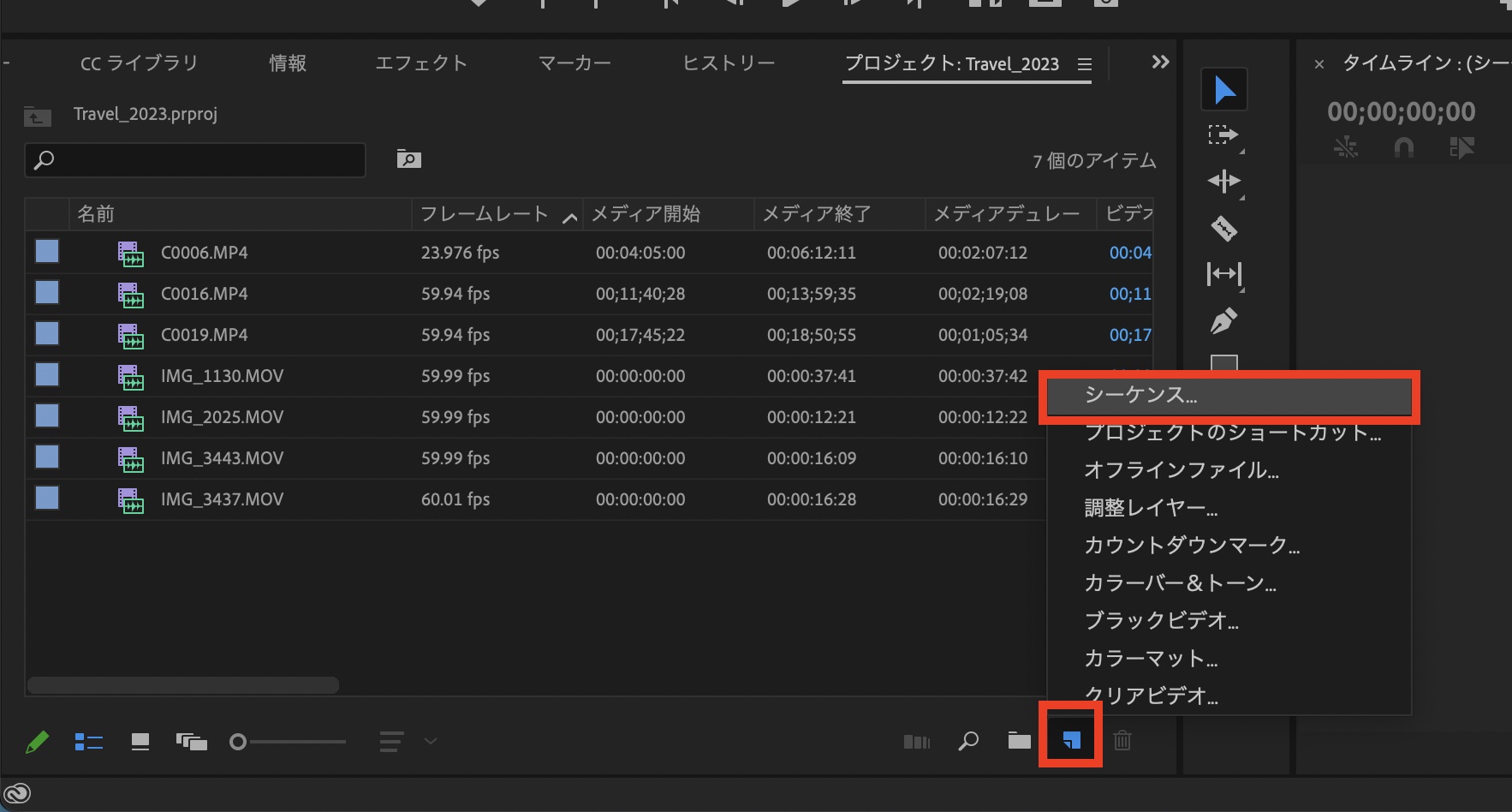
Task: Click the clip icon for IMG_1130.MOV
Action: (x=130, y=377)
